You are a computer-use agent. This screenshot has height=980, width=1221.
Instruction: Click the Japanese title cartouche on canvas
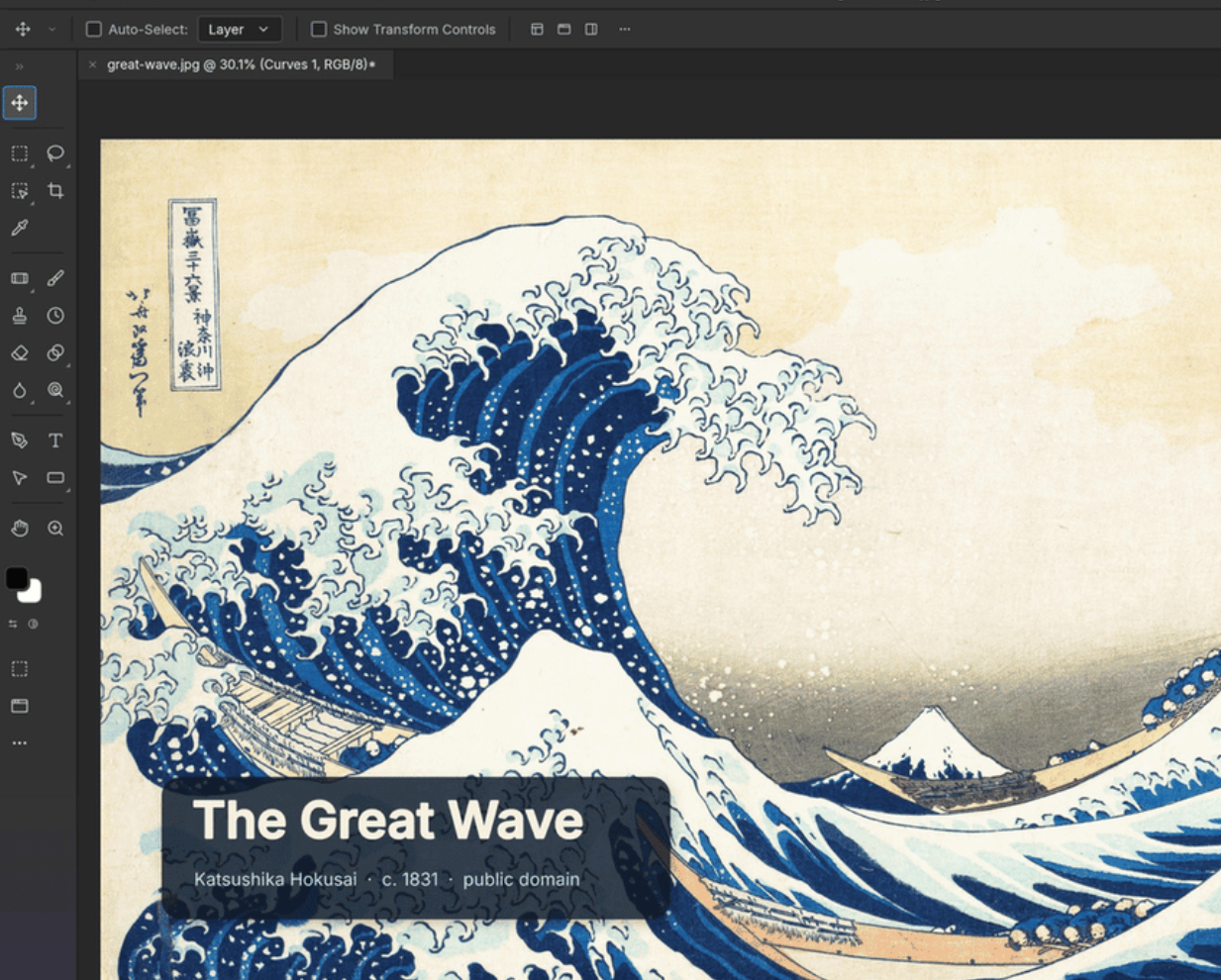coord(194,294)
